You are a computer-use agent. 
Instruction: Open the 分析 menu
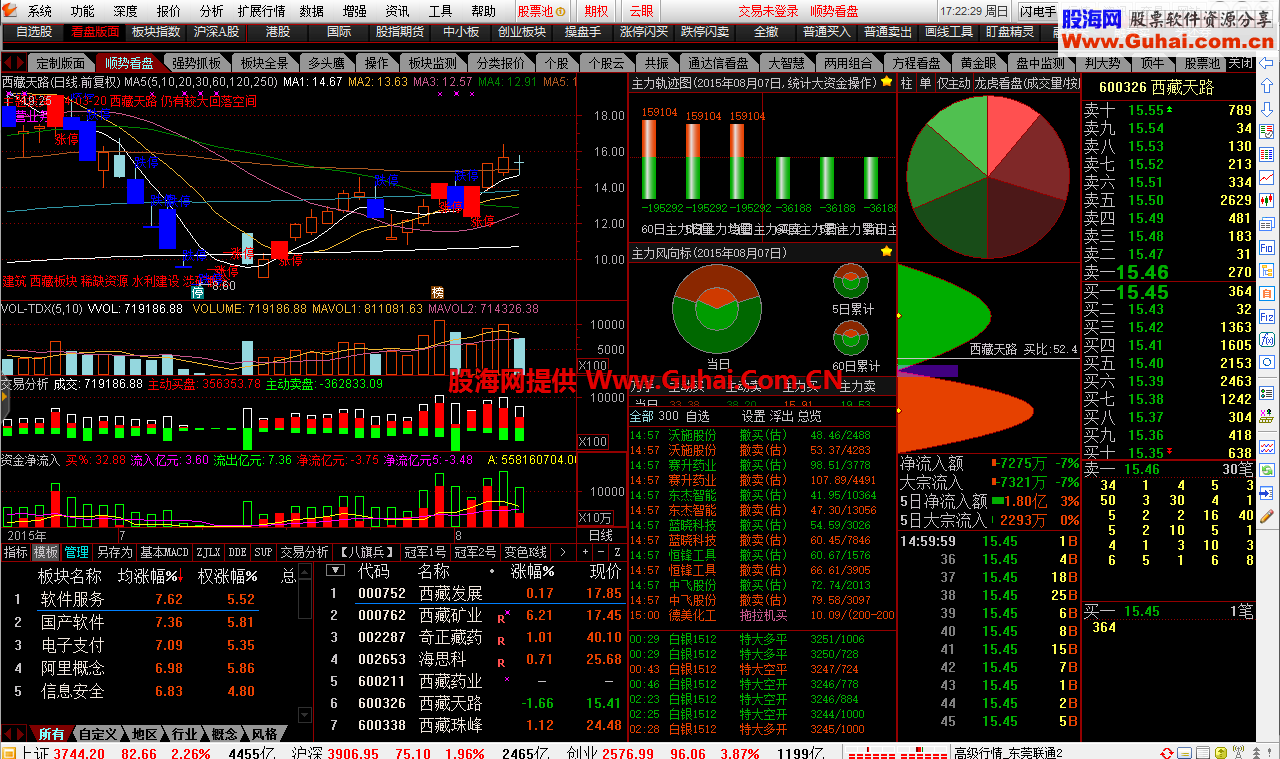[211, 11]
